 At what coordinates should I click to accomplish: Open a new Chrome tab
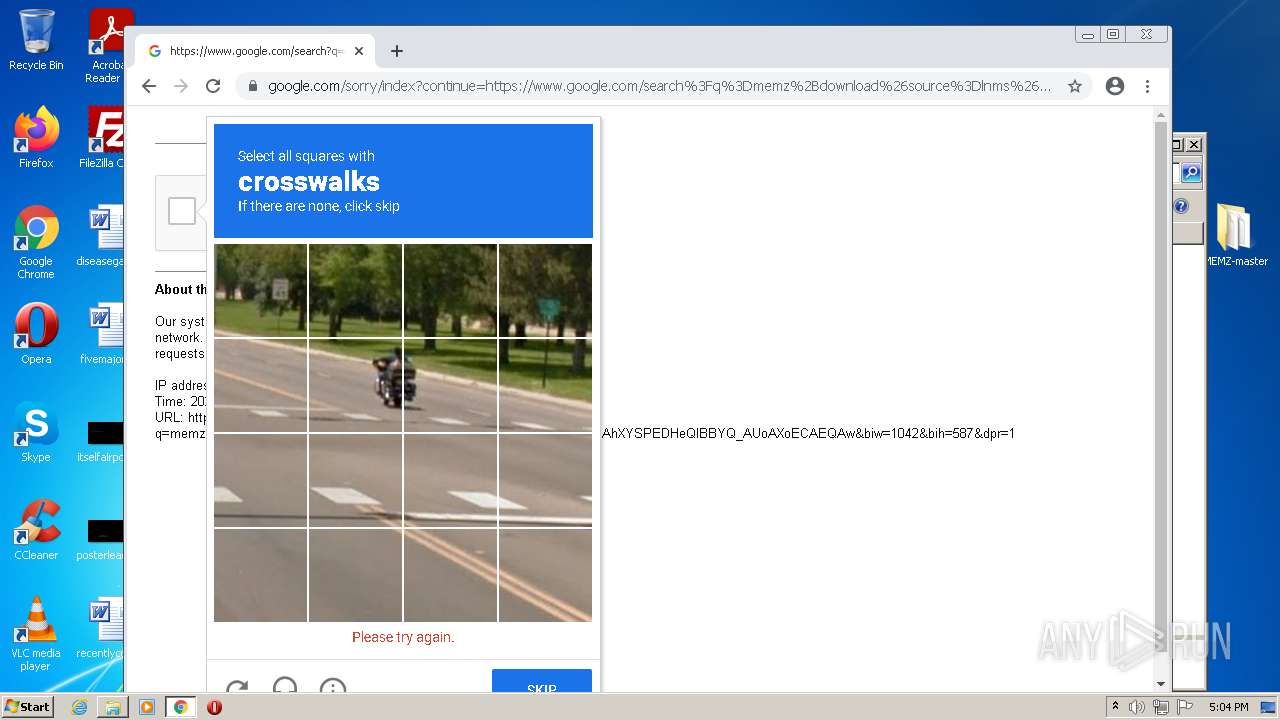click(x=397, y=51)
